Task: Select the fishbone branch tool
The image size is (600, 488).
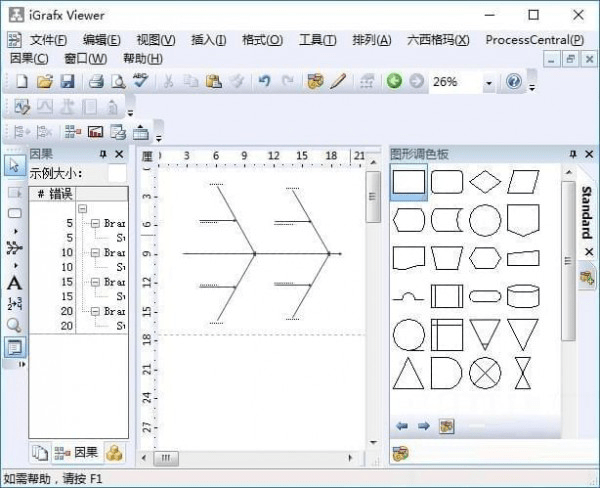Action: point(15,248)
